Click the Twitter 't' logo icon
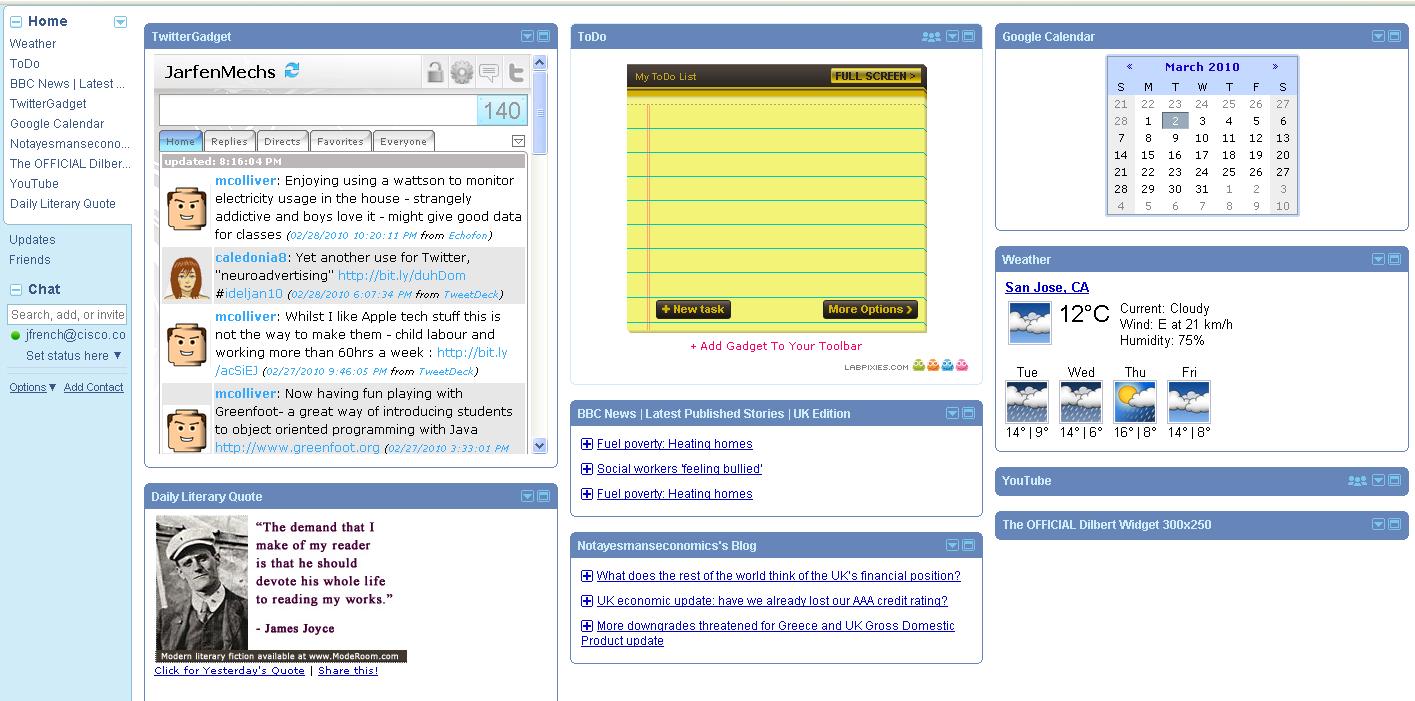 pos(515,72)
